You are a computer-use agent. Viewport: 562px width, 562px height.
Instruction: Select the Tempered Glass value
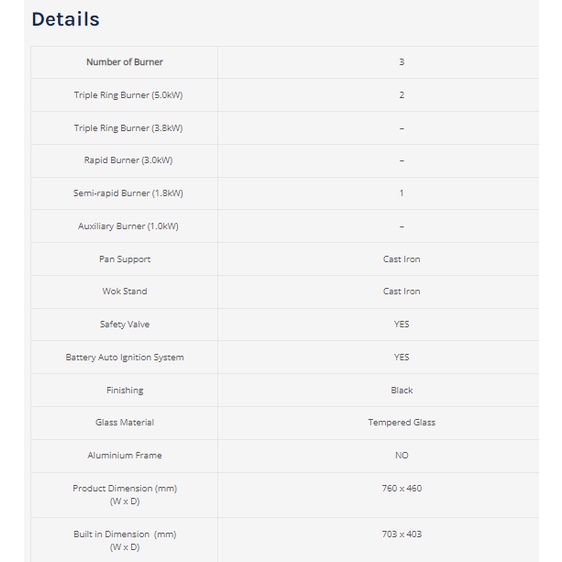coord(402,423)
